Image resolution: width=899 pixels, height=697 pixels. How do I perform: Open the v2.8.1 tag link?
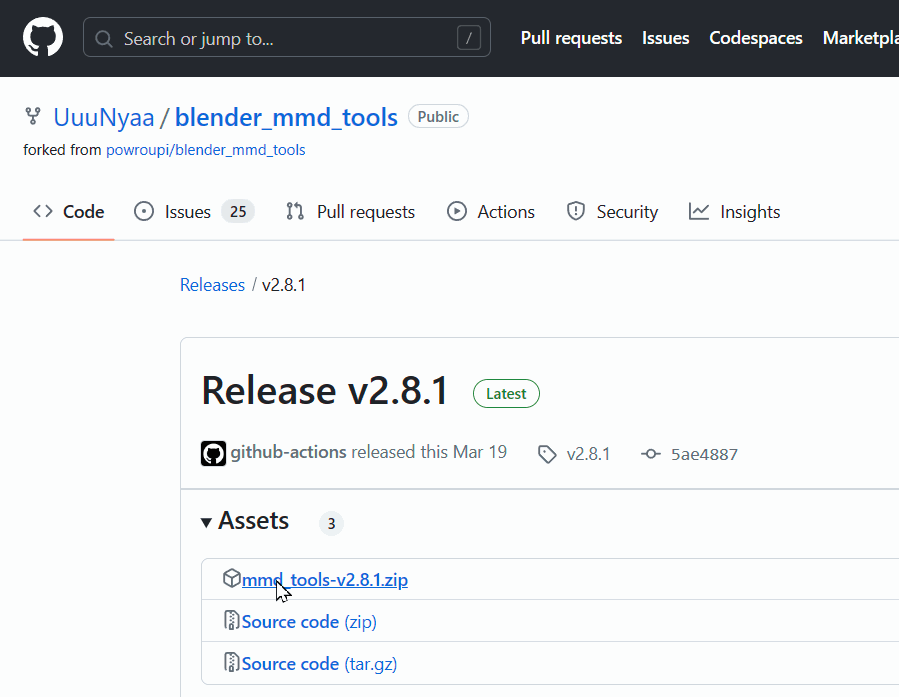click(x=588, y=454)
